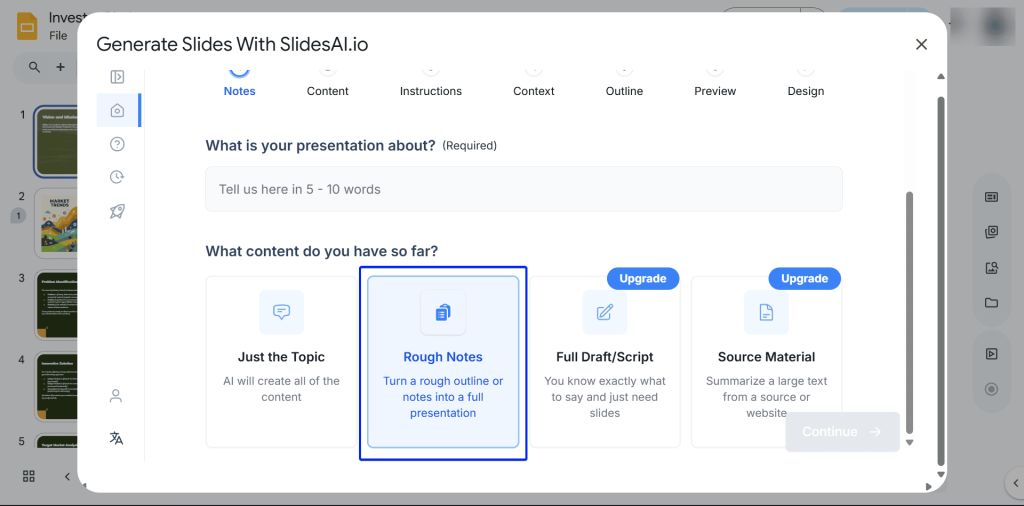Click the presentation topic input field
The height and width of the screenshot is (506, 1024).
(x=523, y=189)
